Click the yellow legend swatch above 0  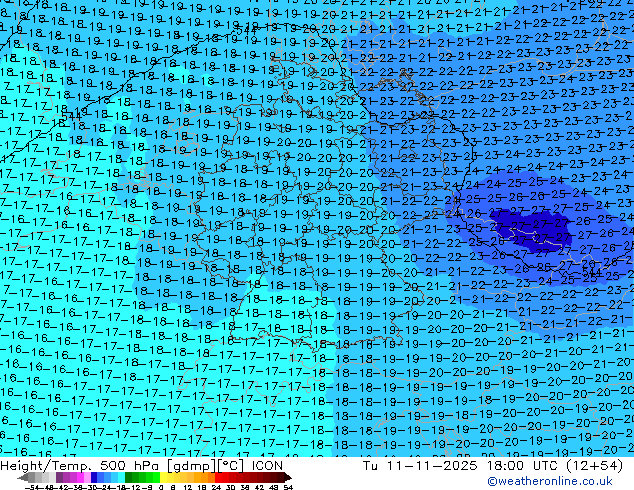[164, 477]
